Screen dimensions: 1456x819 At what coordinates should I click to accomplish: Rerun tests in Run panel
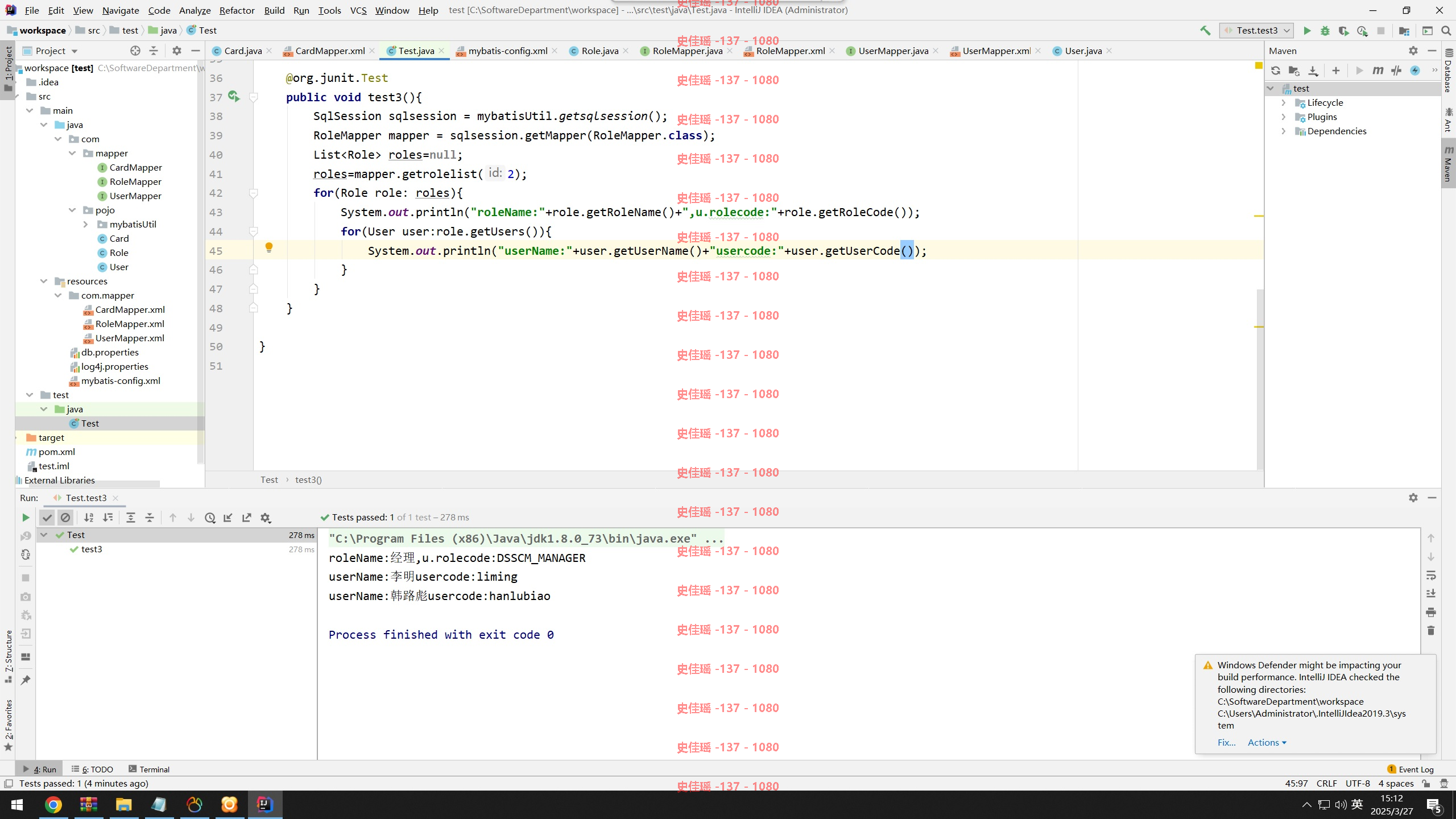tap(25, 518)
